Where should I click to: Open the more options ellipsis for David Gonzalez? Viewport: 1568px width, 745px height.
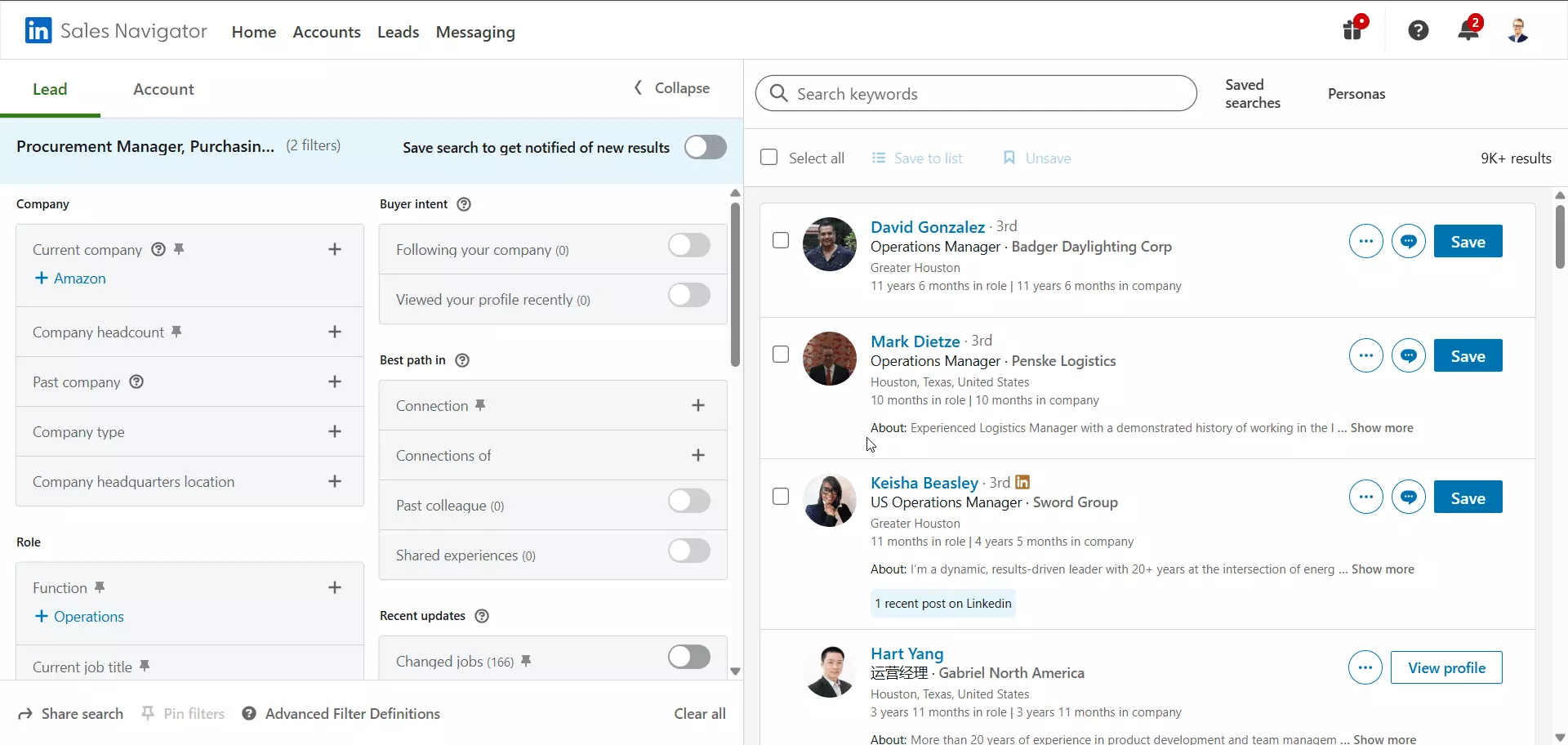1365,241
